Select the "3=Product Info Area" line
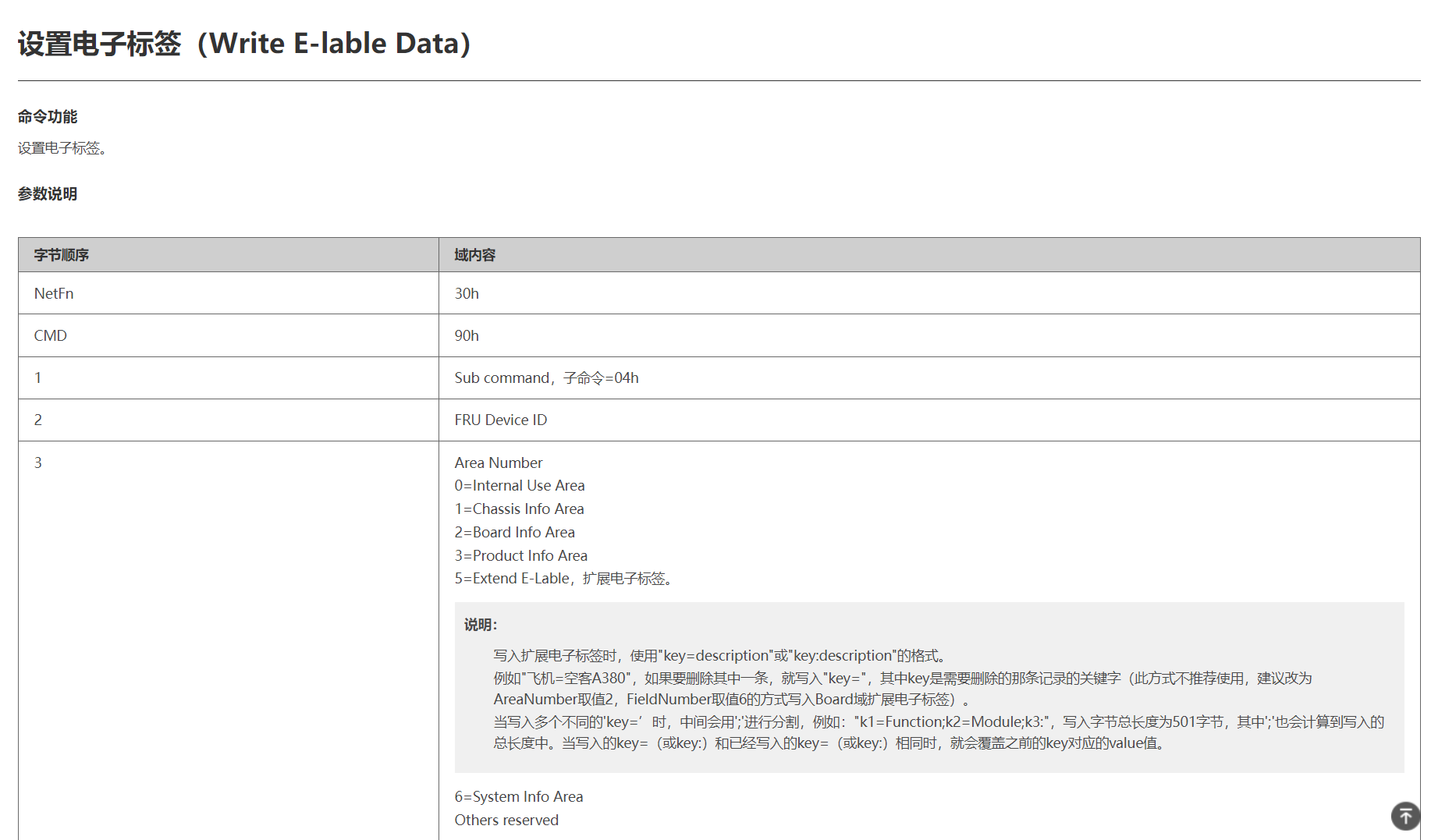Viewport: 1431px width, 840px height. 520,556
